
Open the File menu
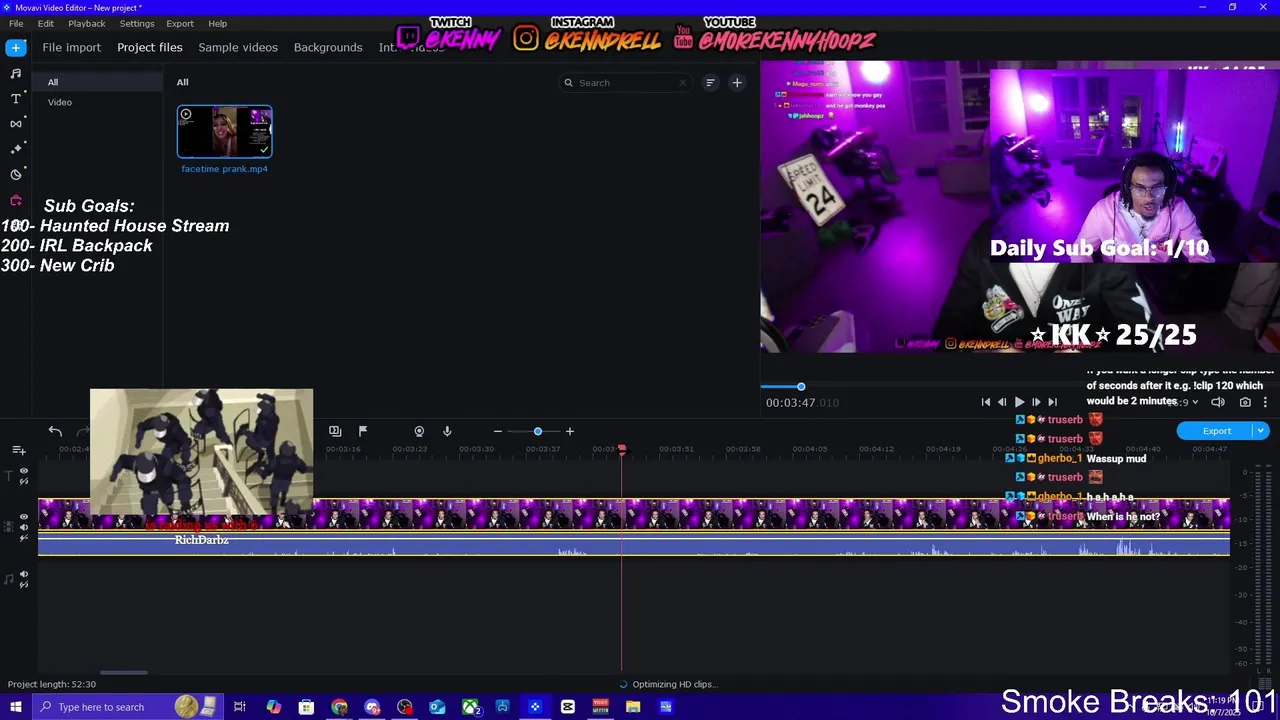16,23
